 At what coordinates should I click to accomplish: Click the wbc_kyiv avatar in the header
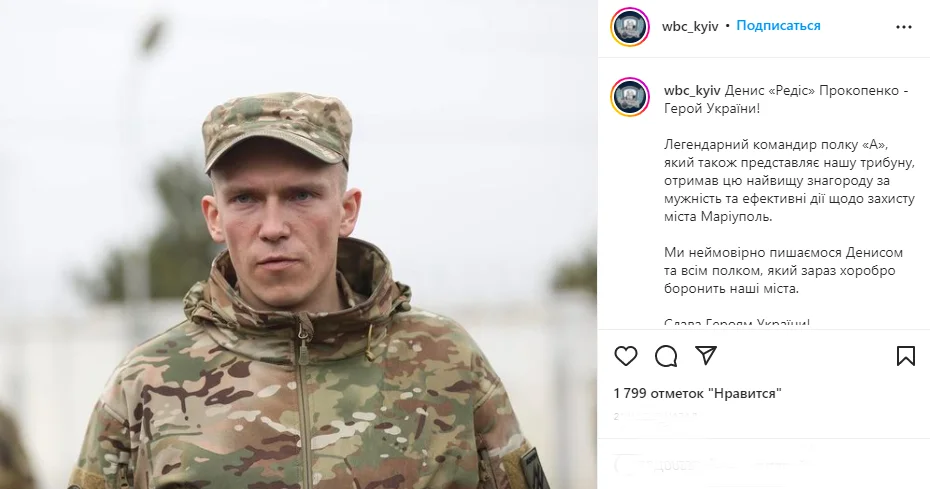630,27
